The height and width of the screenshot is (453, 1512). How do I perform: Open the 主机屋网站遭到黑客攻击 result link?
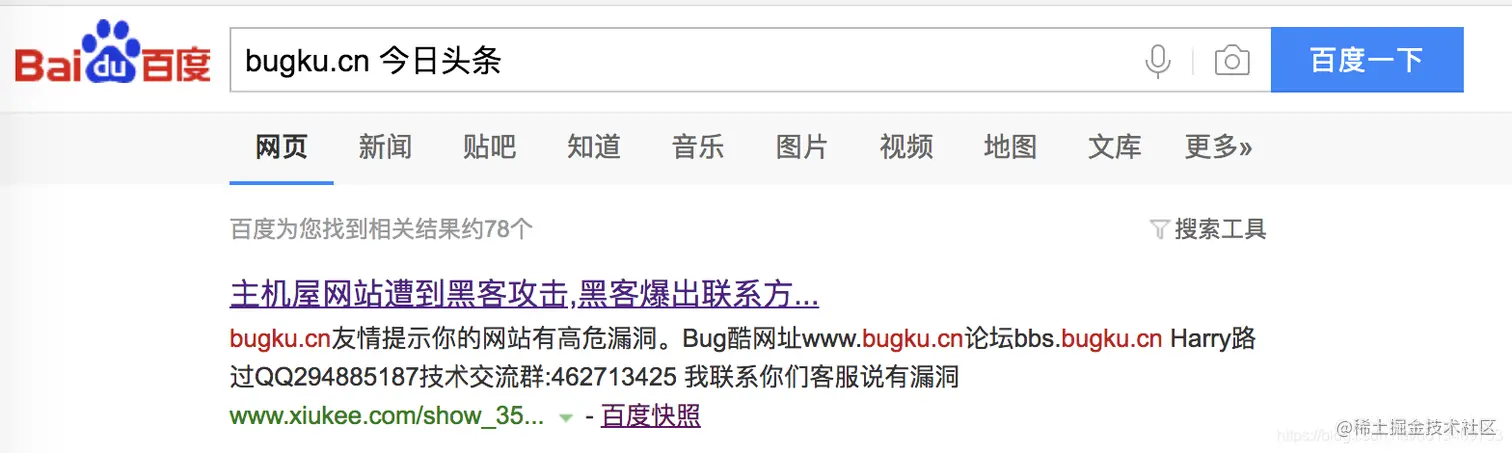pos(524,294)
